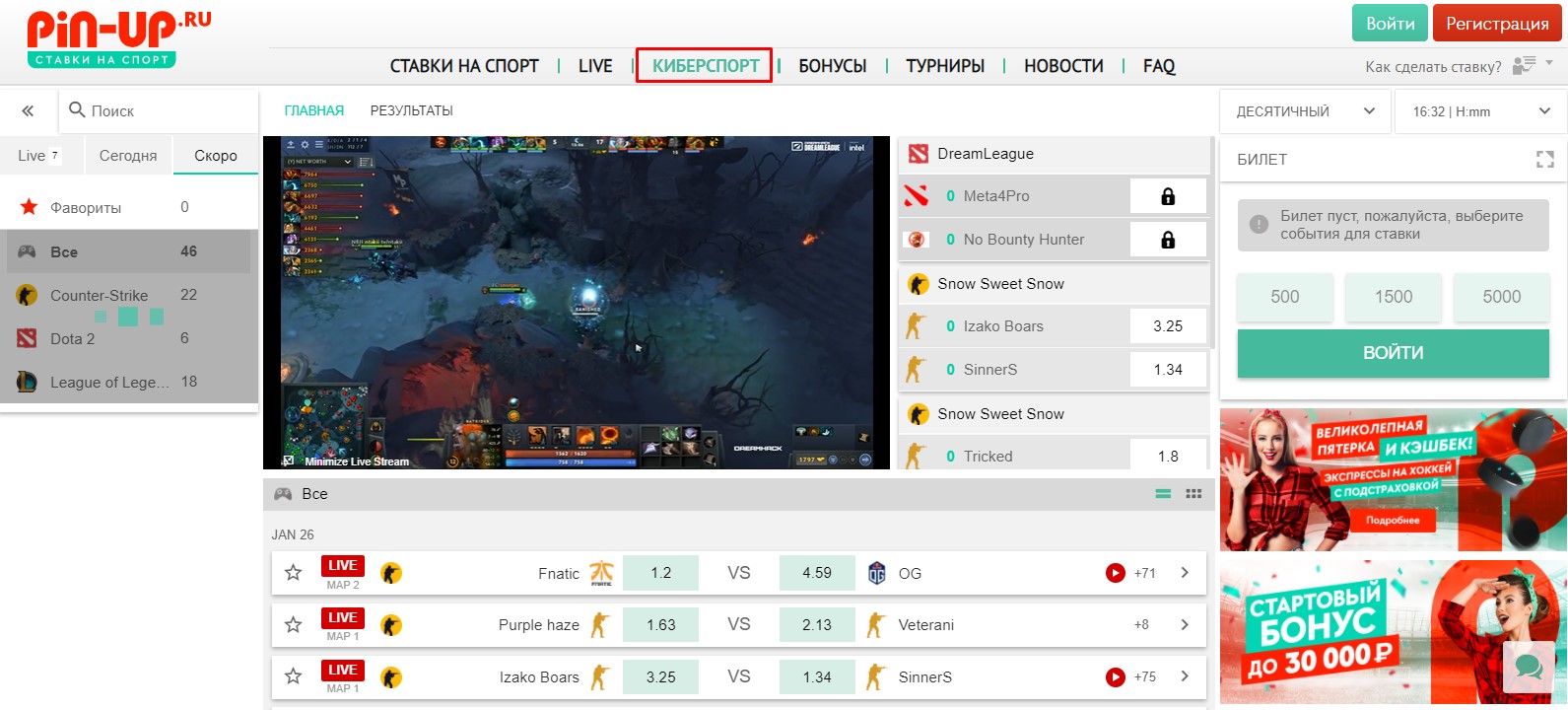Open the hockey cashback promo banner
The image size is (1568, 710).
[x=1393, y=480]
